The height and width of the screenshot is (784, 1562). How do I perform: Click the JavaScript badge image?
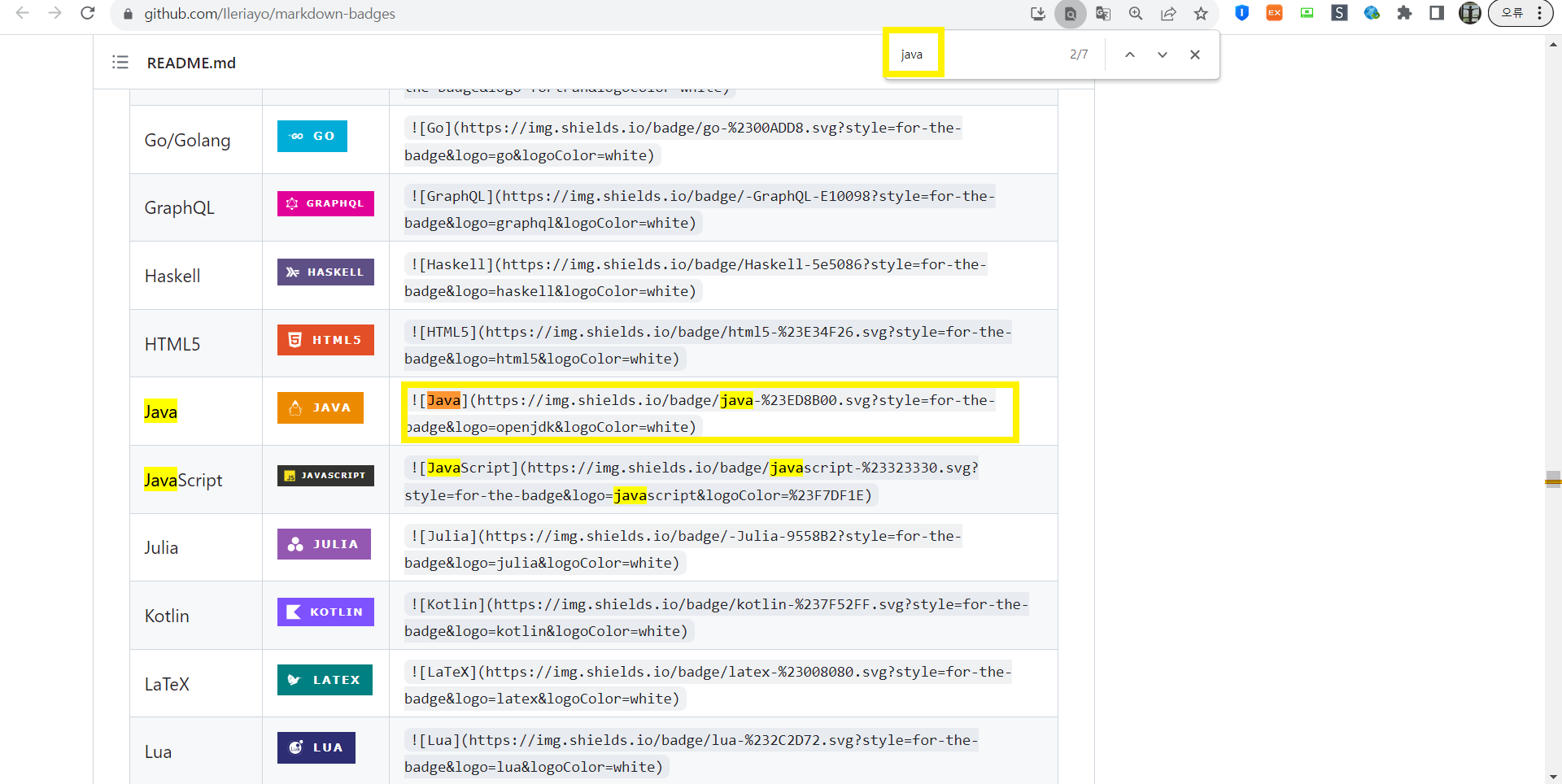point(325,475)
